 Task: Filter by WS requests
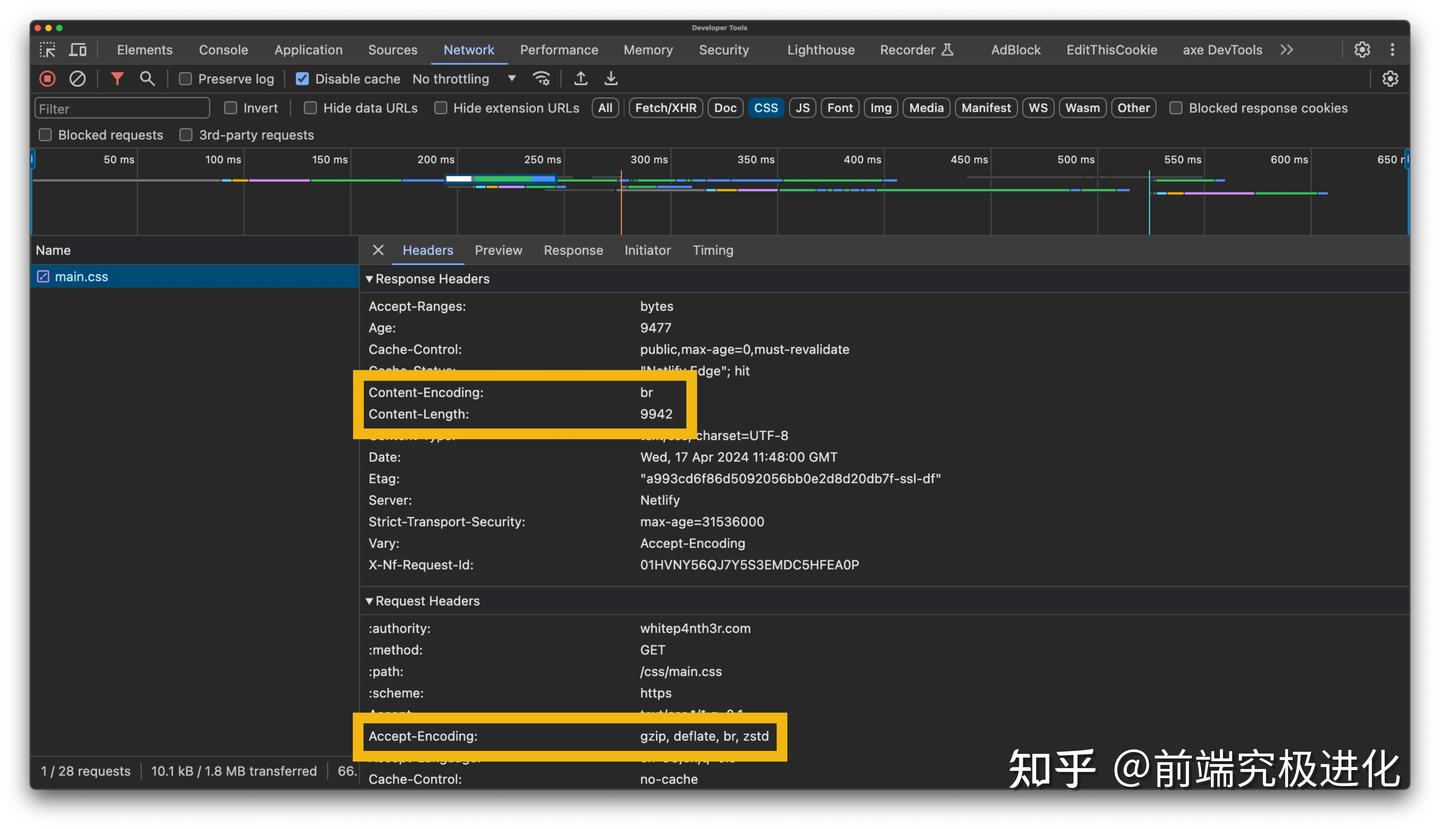pyautogui.click(x=1038, y=108)
